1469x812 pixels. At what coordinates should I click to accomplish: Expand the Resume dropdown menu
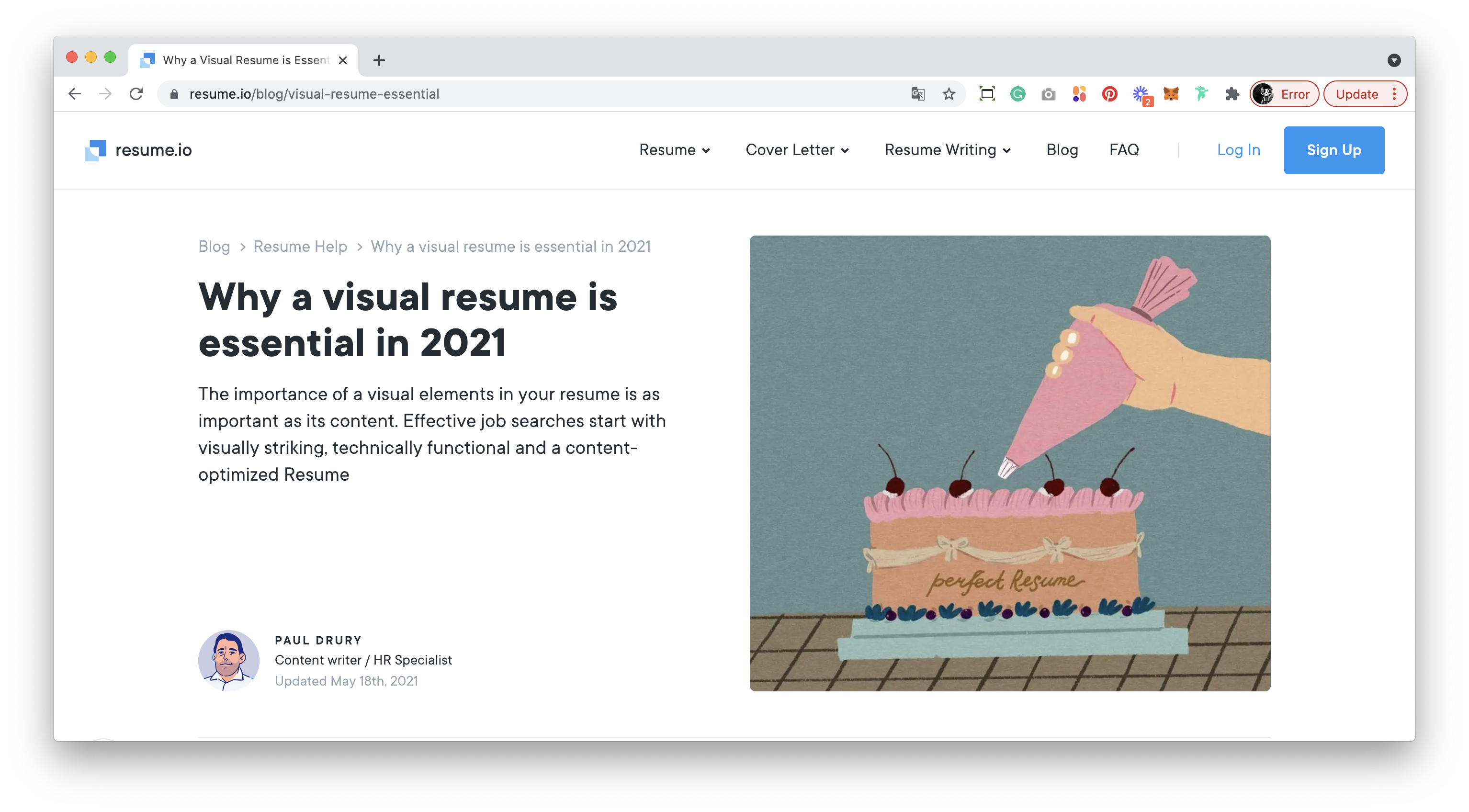(x=674, y=150)
